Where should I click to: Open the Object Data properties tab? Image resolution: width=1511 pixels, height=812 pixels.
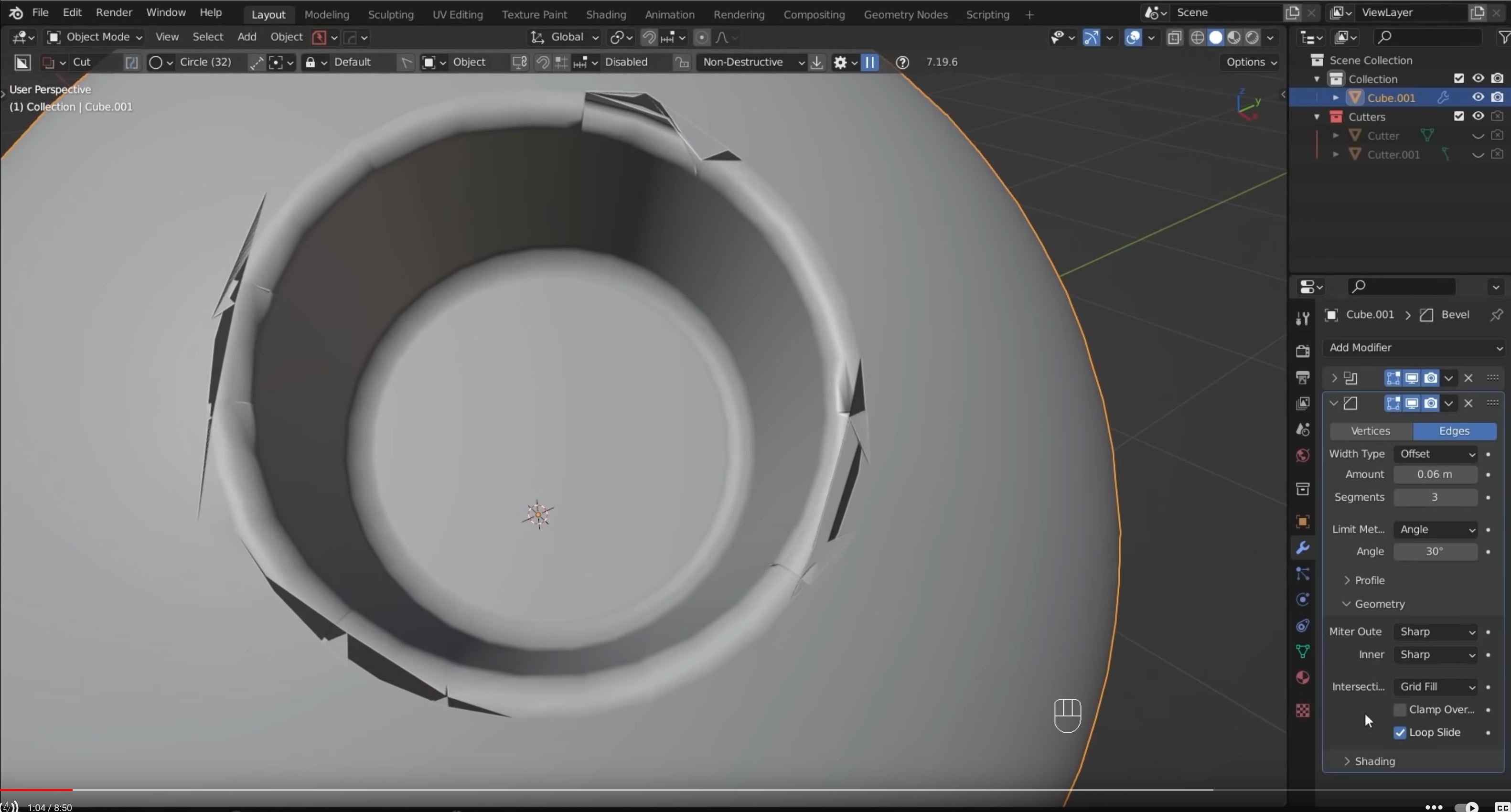tap(1302, 652)
